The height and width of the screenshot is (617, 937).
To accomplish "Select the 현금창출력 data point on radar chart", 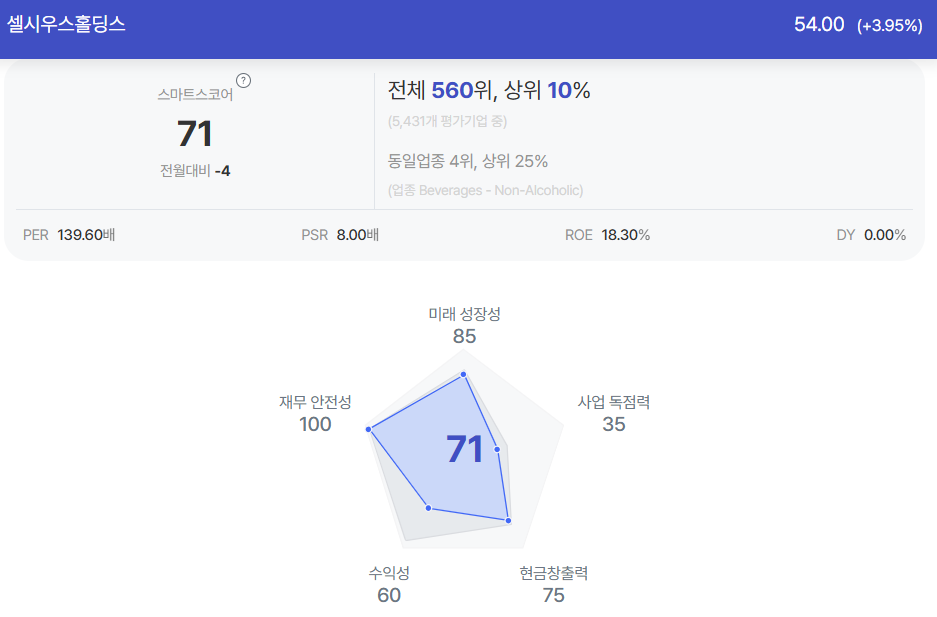I will pos(509,521).
